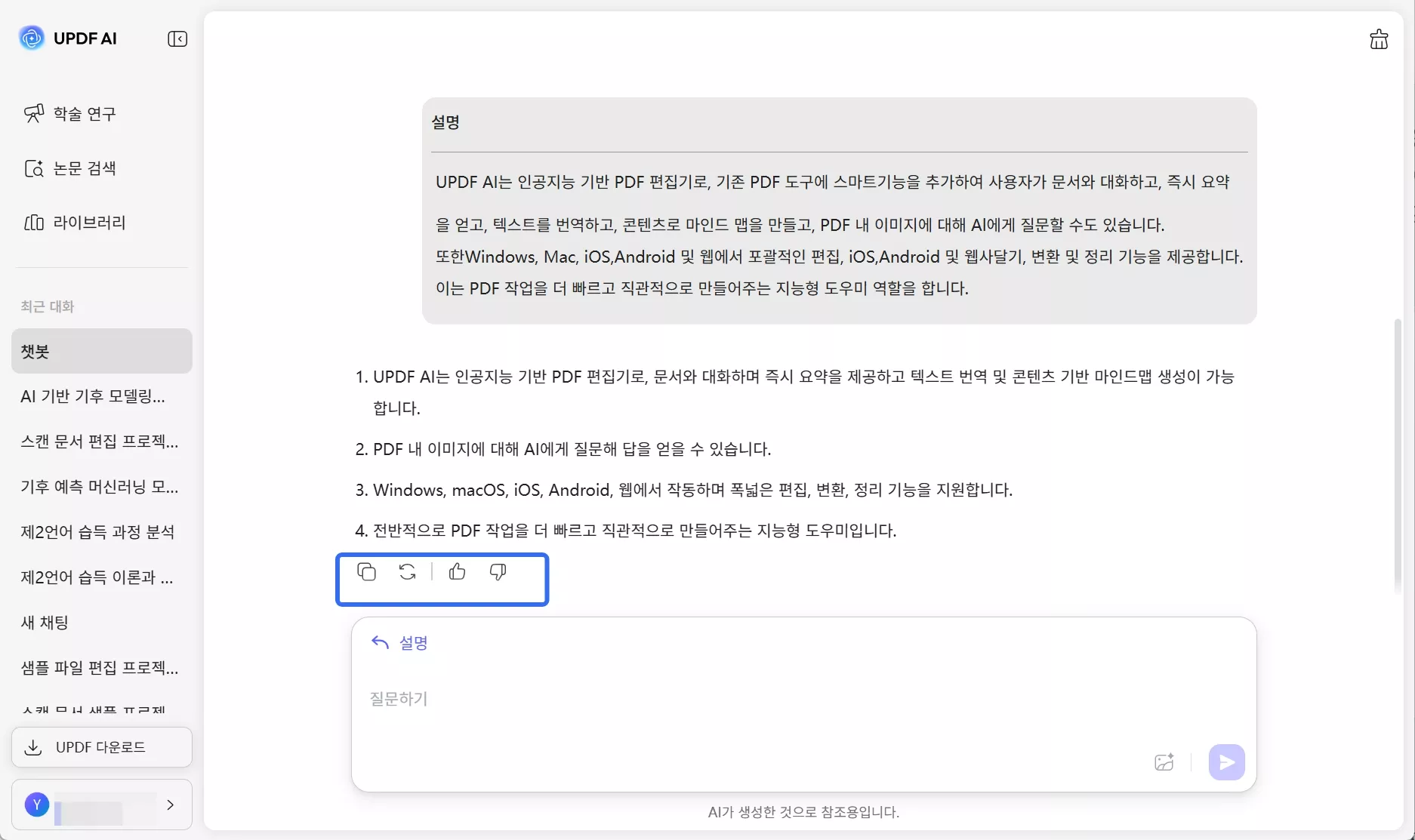Send the message with the paper plane icon
Viewport: 1415px width, 840px height.
(x=1226, y=762)
